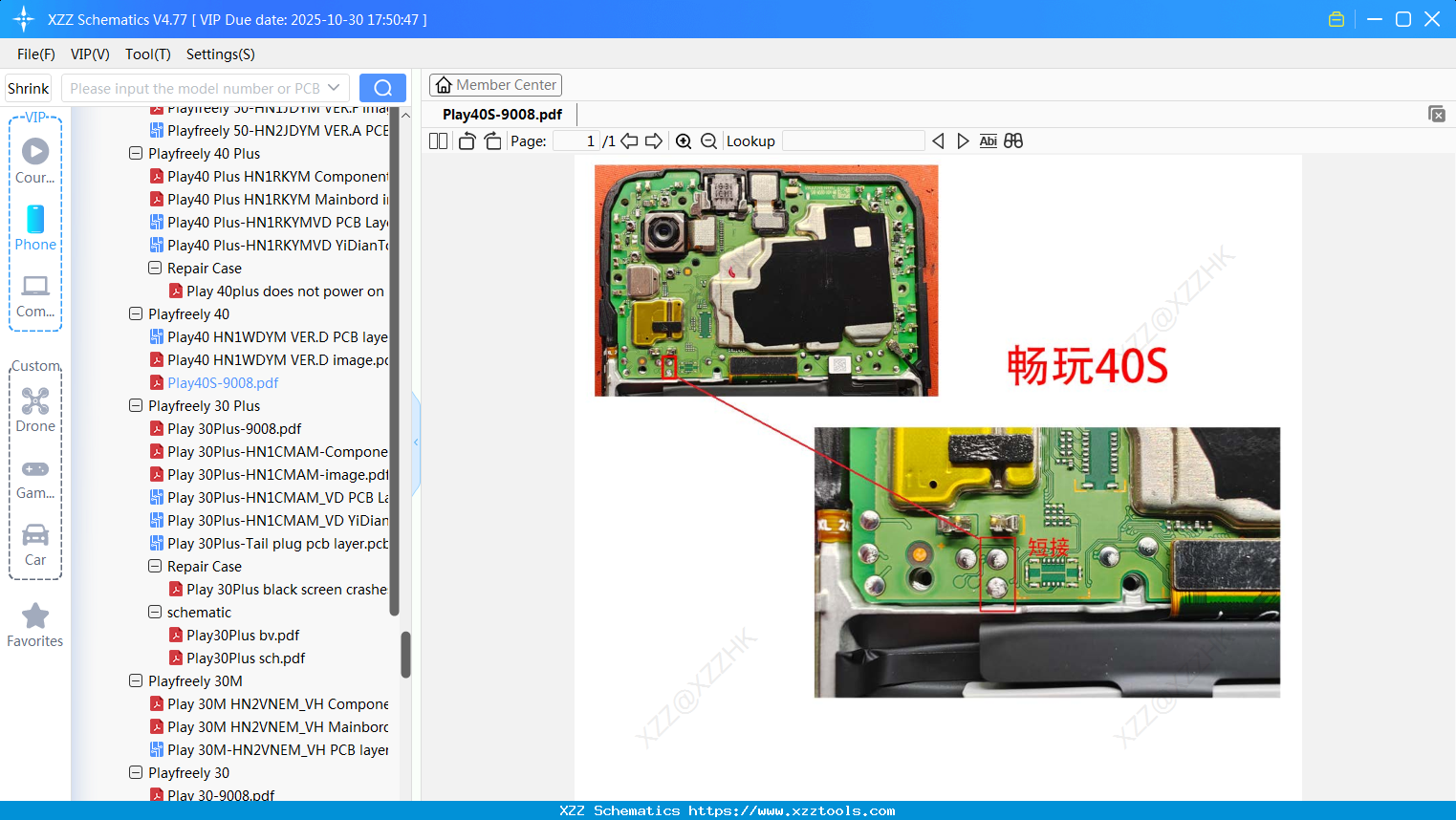
Task: Open Play 40plus does not power on
Action: (285, 291)
